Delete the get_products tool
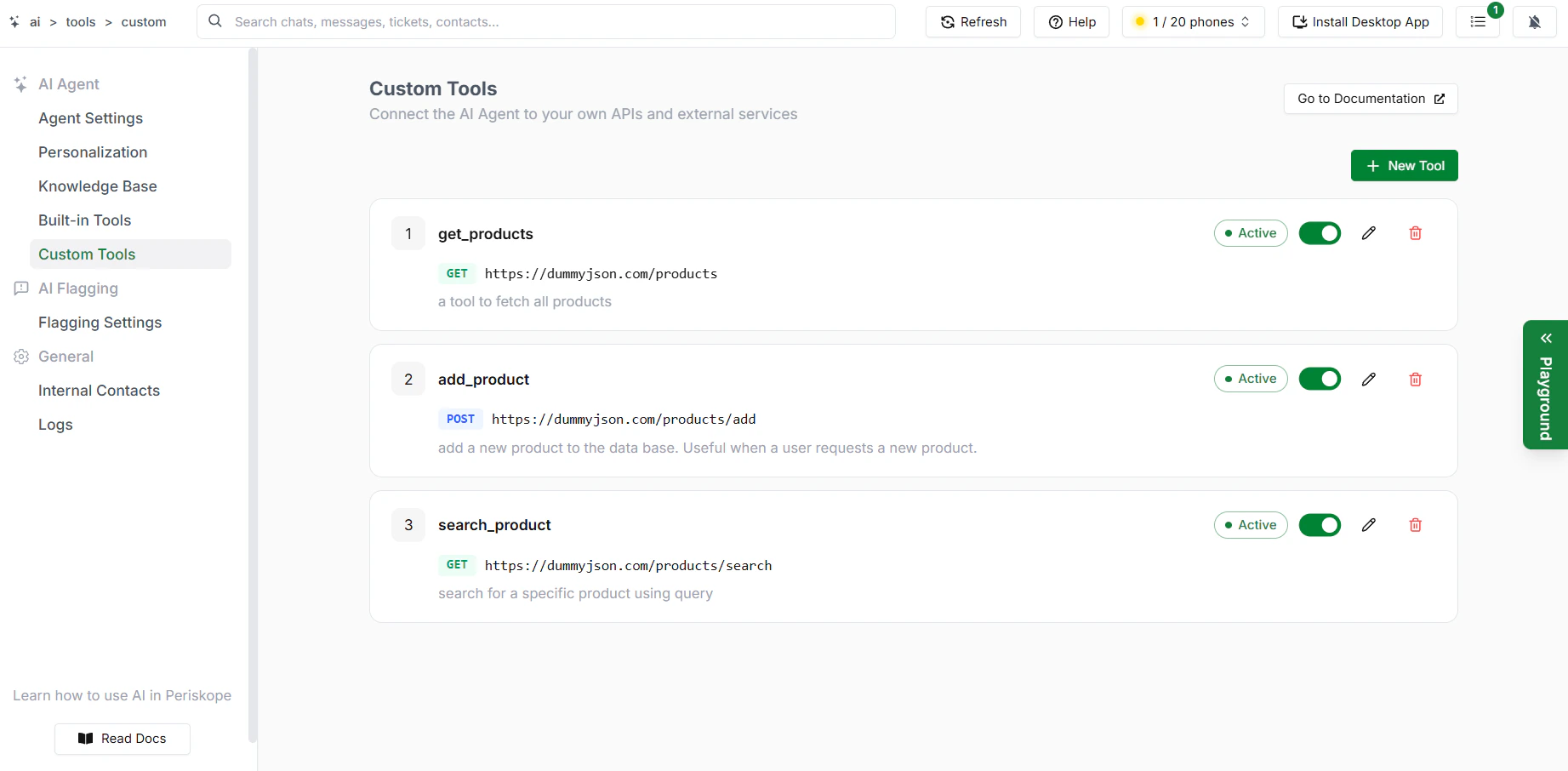 click(x=1415, y=233)
